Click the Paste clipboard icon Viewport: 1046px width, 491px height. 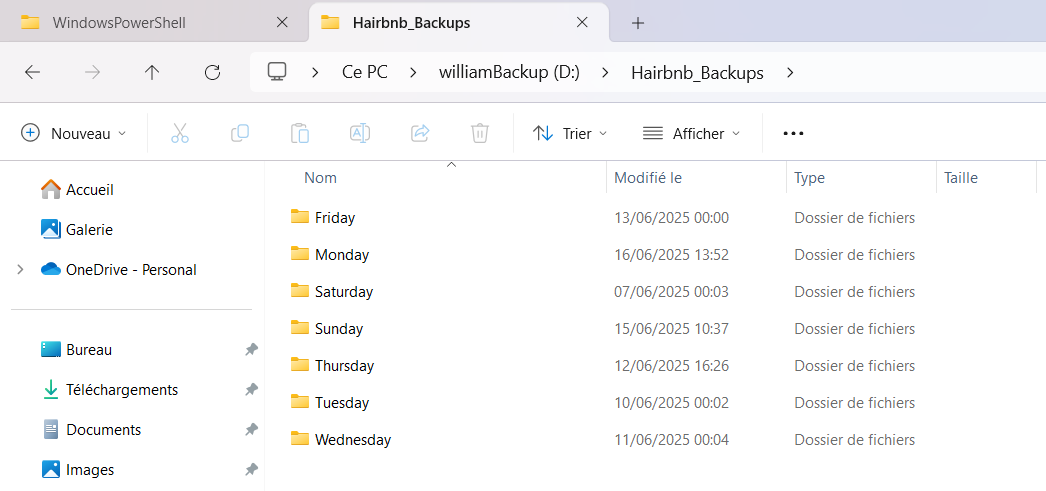[x=300, y=133]
